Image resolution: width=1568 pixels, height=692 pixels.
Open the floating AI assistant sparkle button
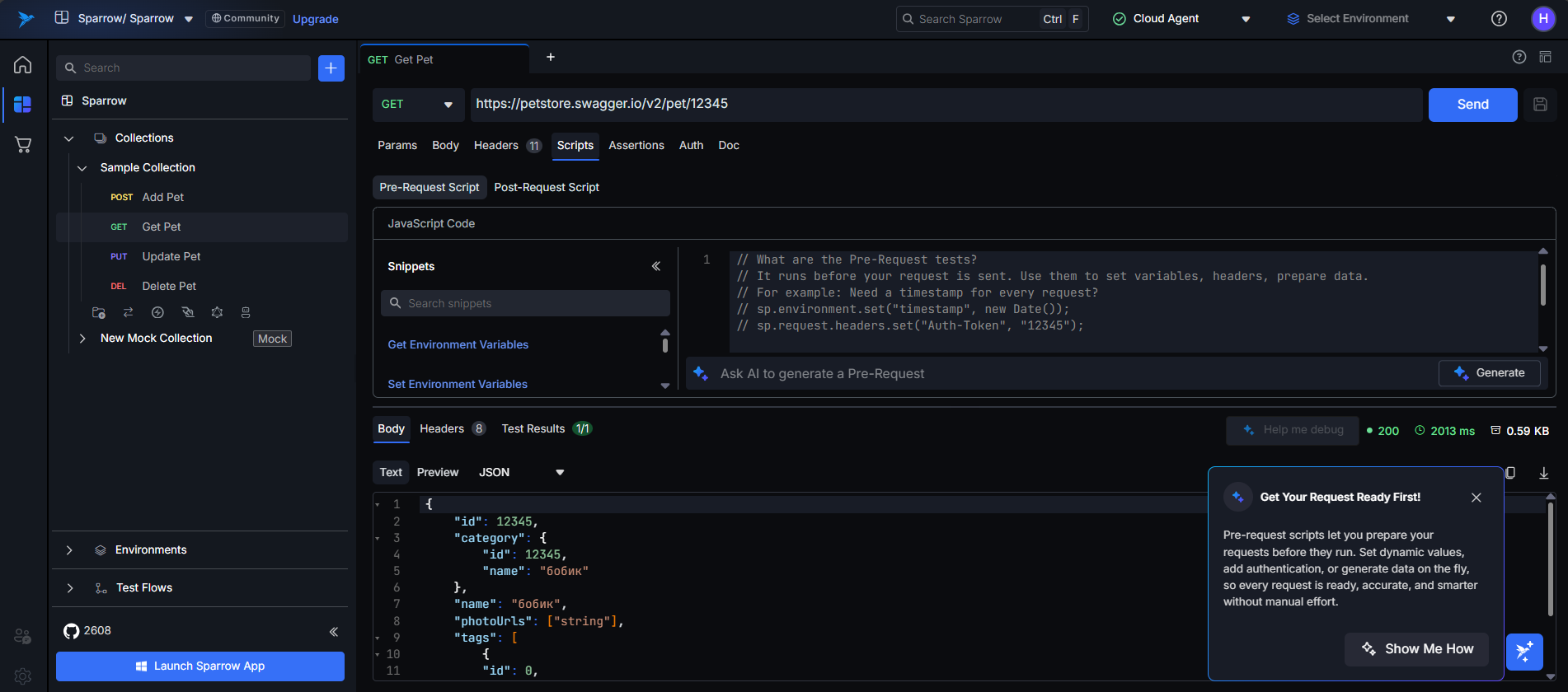1524,652
